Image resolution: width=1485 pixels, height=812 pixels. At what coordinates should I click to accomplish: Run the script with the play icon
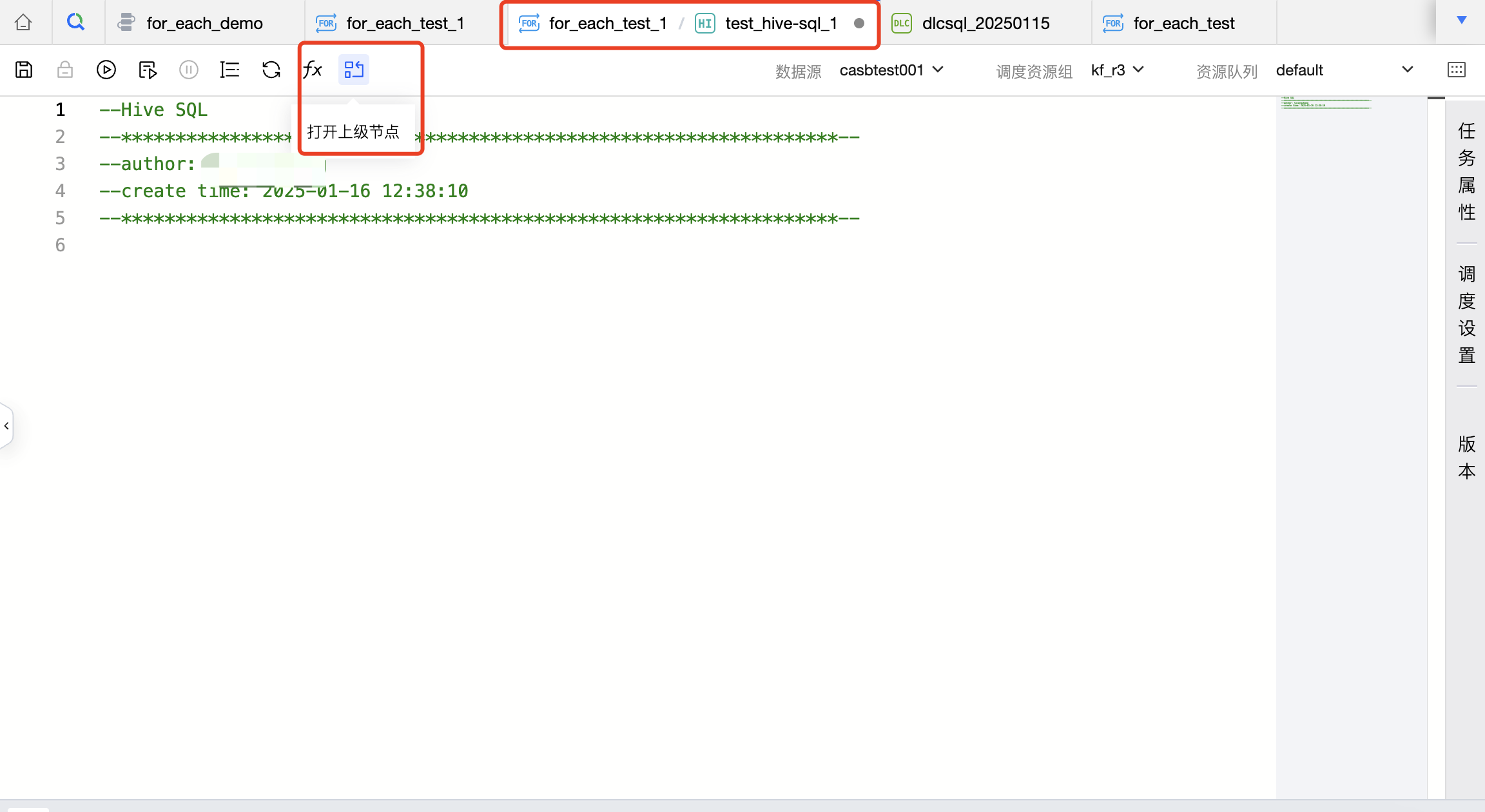[106, 70]
